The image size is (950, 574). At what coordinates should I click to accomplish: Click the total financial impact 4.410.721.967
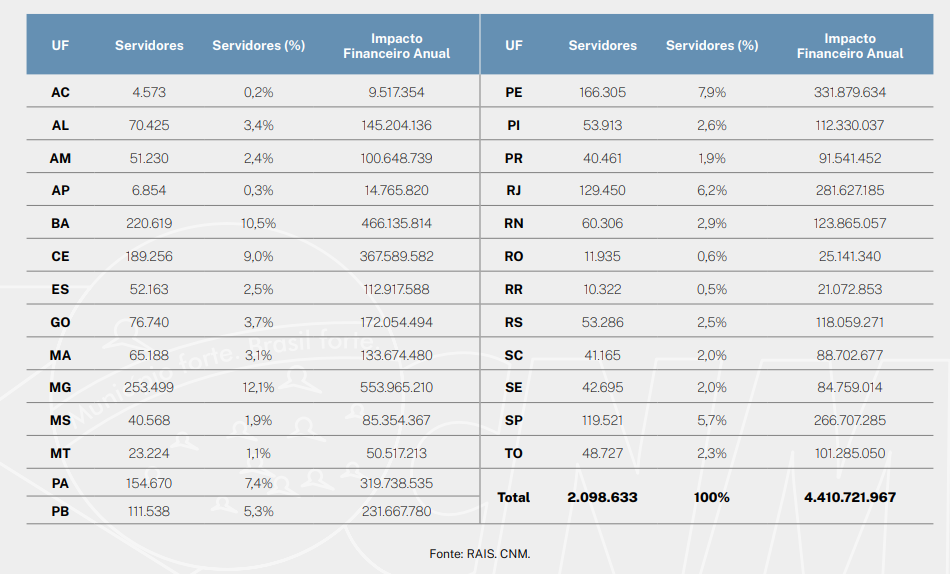(x=850, y=497)
